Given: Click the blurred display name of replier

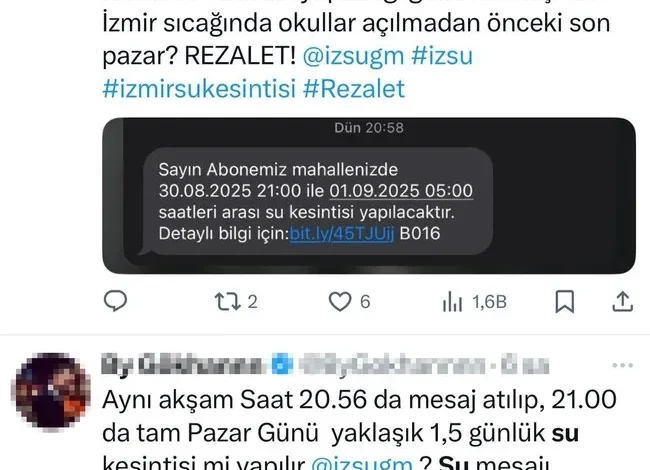Looking at the screenshot, I should point(184,365).
